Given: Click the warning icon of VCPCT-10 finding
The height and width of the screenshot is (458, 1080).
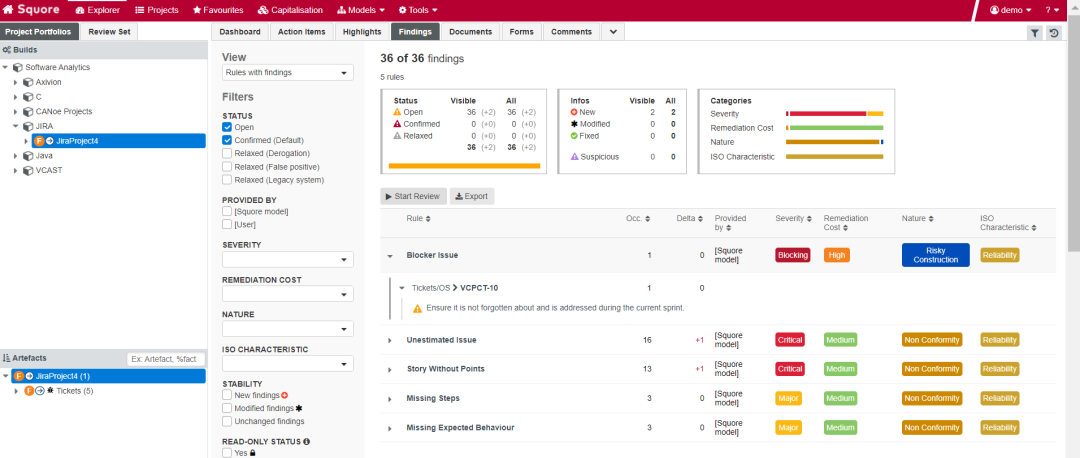Looking at the screenshot, I should [417, 309].
